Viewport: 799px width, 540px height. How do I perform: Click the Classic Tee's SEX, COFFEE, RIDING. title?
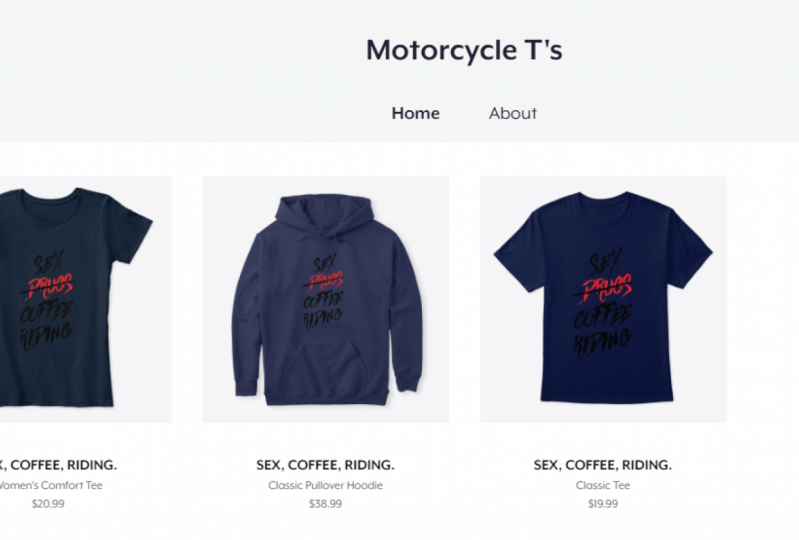coord(603,465)
